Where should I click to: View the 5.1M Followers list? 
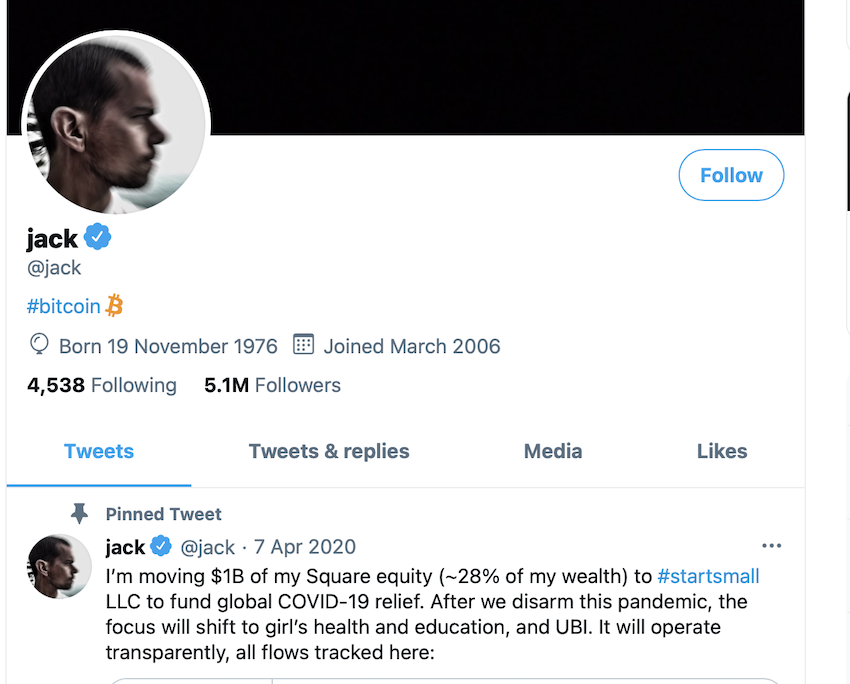(x=272, y=385)
